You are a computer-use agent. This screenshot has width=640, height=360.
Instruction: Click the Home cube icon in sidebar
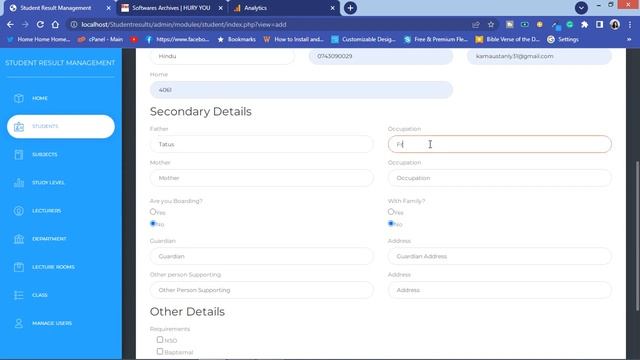point(19,98)
